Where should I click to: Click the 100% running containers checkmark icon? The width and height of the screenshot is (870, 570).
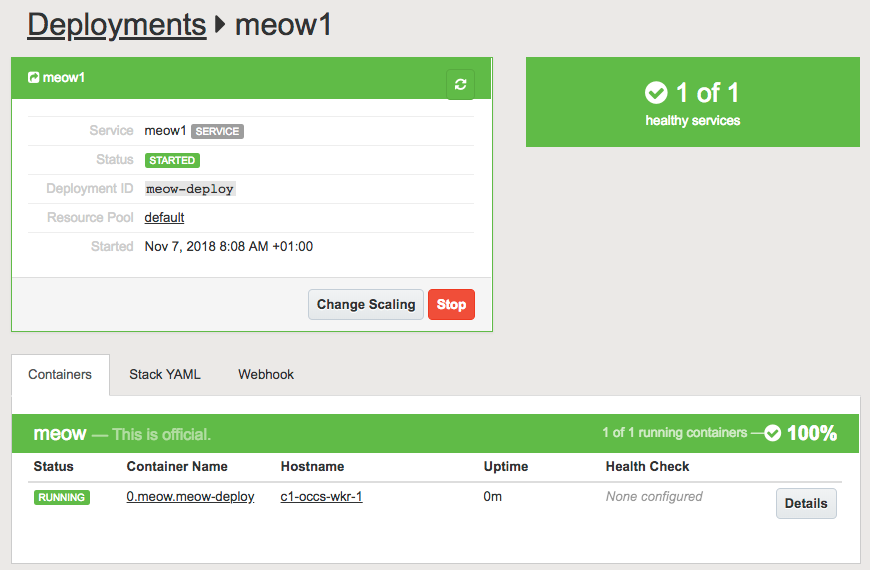tap(773, 433)
